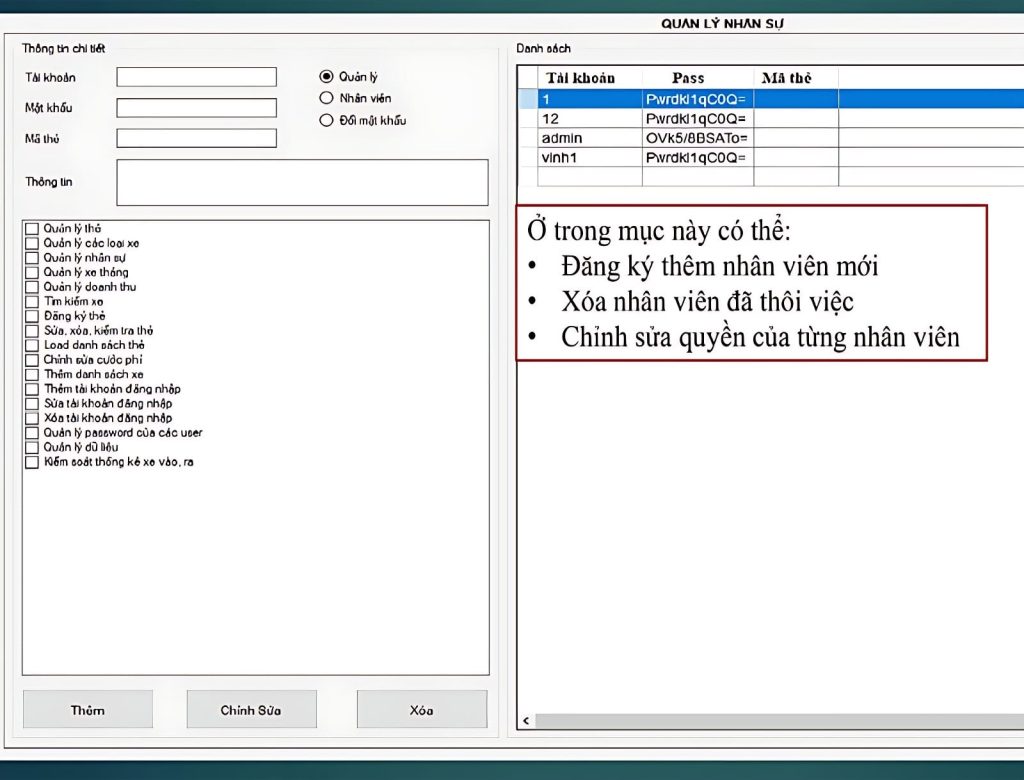Check "Kiểm soát thống kê xe vào, ra"
Screen dimensions: 1024x780
click(31, 461)
